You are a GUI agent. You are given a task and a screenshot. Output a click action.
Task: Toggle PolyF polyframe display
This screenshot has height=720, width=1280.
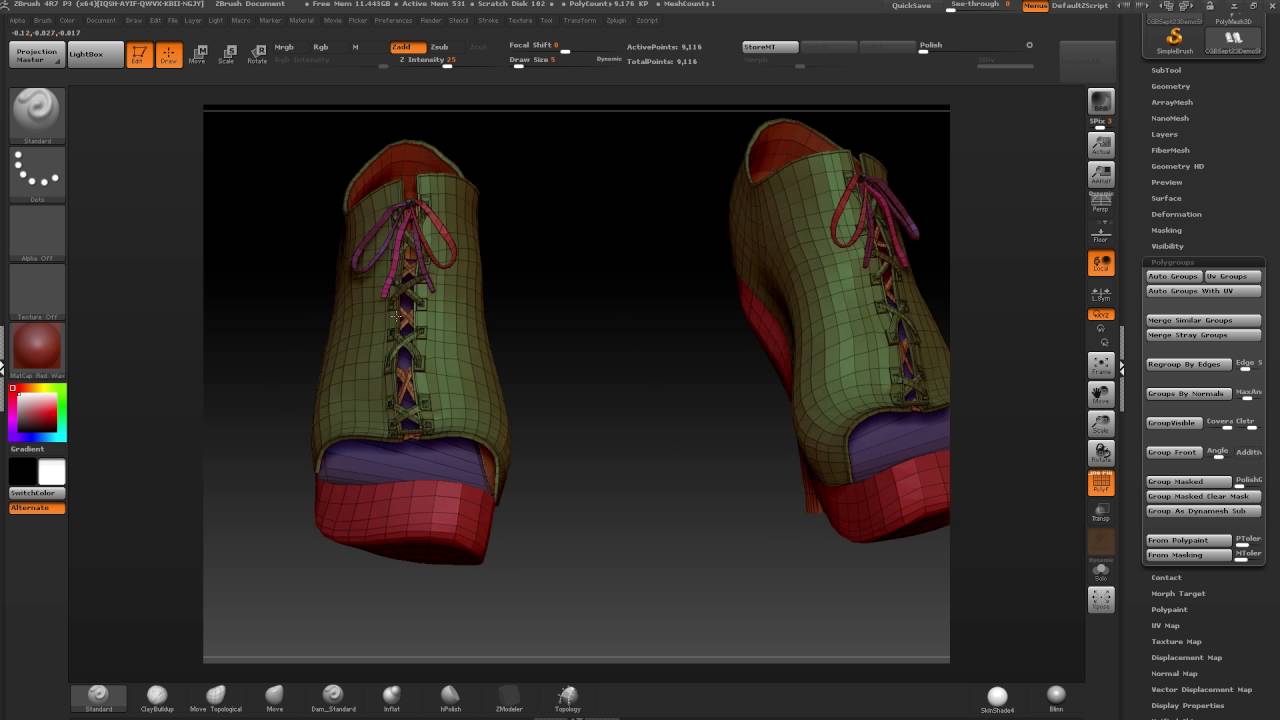pyautogui.click(x=1101, y=482)
